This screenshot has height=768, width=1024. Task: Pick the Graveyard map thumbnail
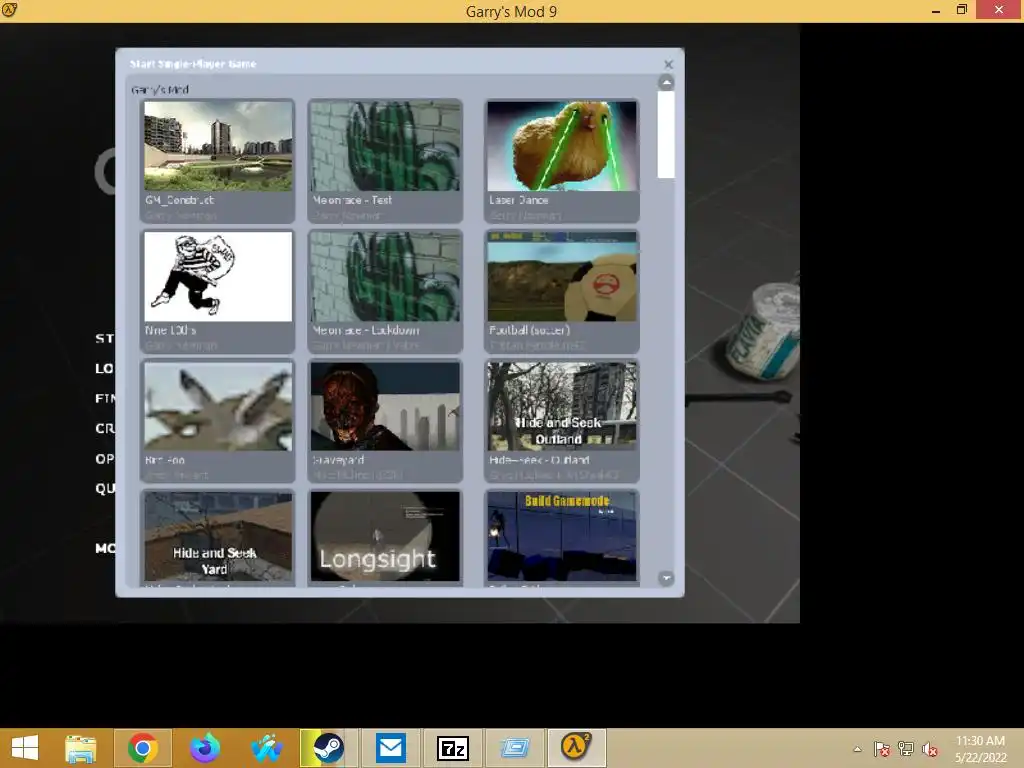pyautogui.click(x=385, y=406)
